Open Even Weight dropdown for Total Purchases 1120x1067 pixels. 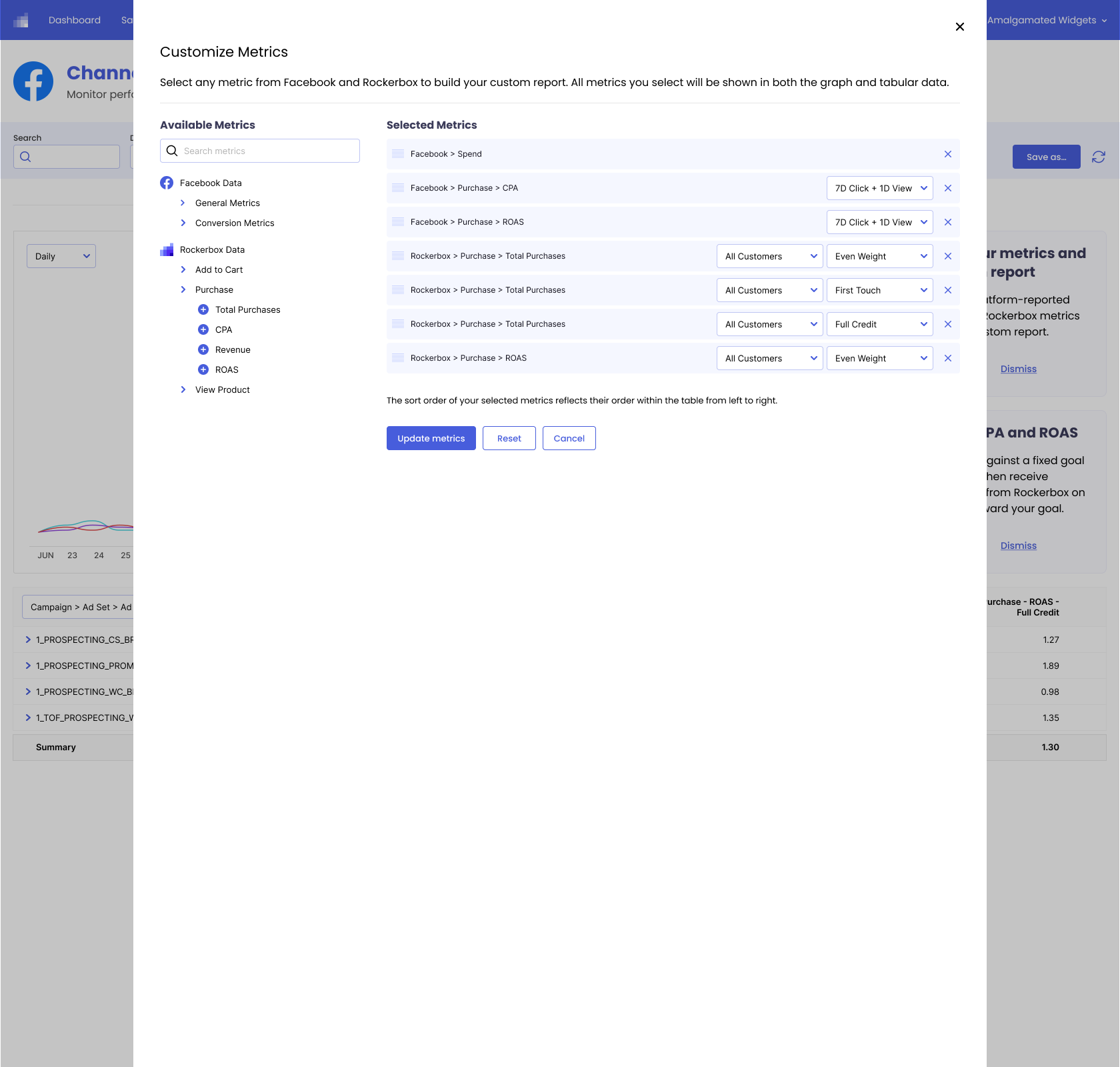tap(880, 256)
